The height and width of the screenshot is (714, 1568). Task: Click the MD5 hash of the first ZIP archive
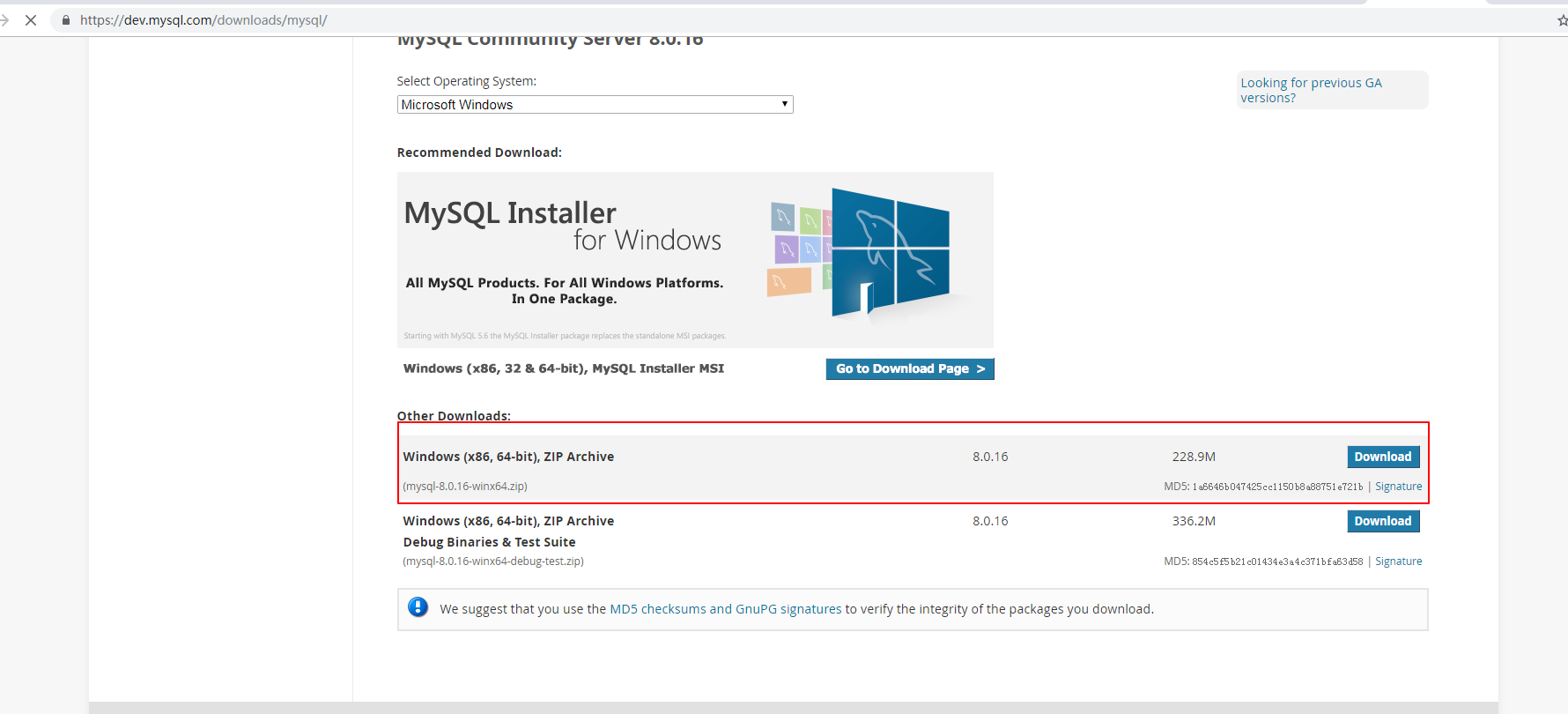point(1277,487)
